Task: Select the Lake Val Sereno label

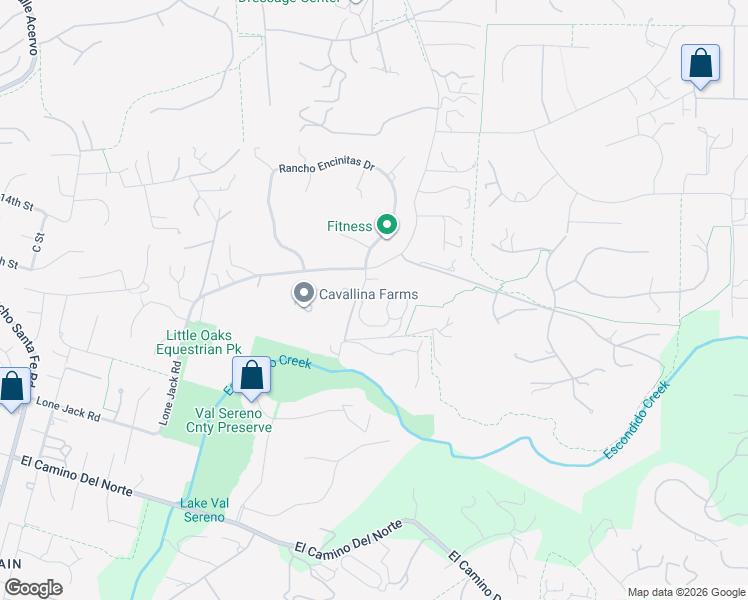Action: (x=204, y=510)
